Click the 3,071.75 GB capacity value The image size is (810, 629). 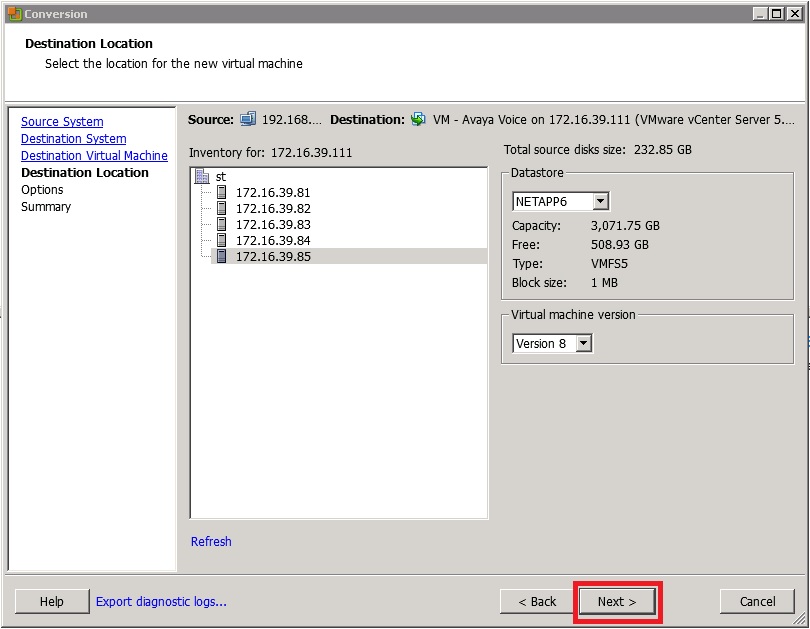625,226
